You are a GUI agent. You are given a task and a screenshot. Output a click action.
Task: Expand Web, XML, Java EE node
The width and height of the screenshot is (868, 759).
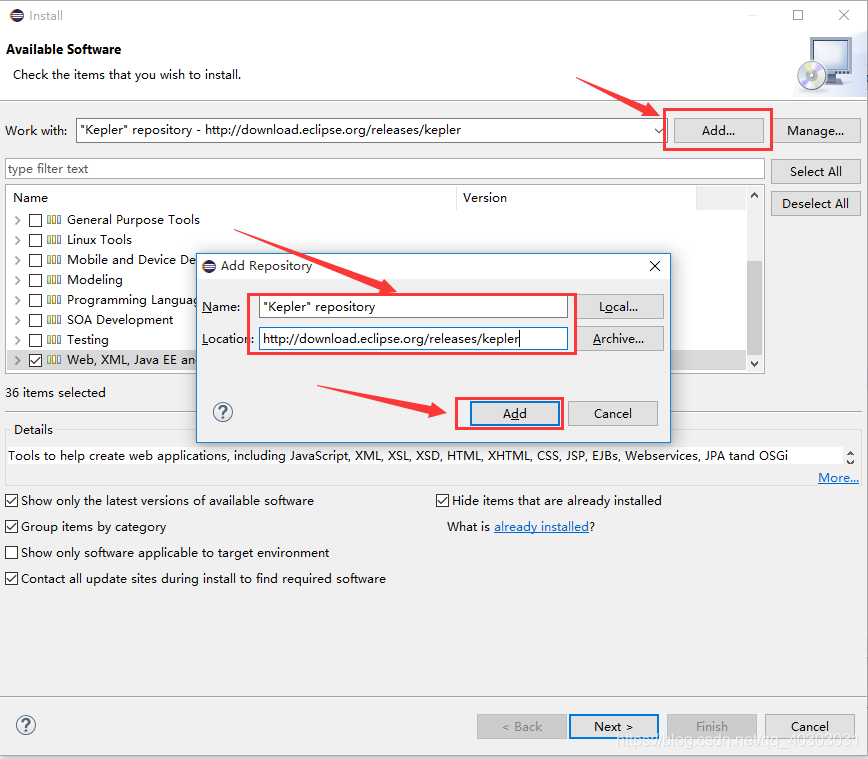(x=18, y=360)
